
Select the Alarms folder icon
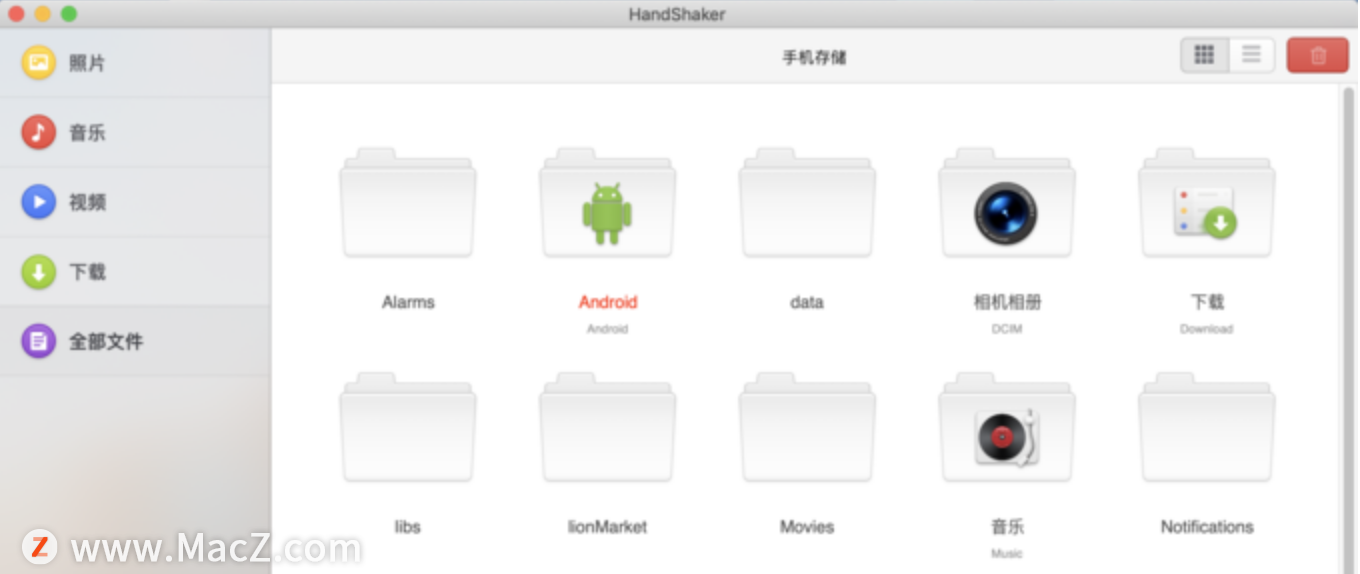[x=408, y=204]
